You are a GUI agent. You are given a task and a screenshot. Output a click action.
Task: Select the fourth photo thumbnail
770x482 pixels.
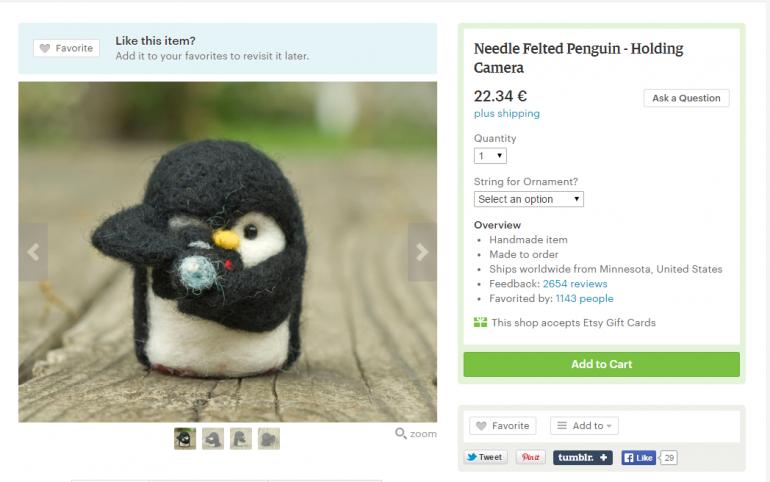pyautogui.click(x=269, y=438)
